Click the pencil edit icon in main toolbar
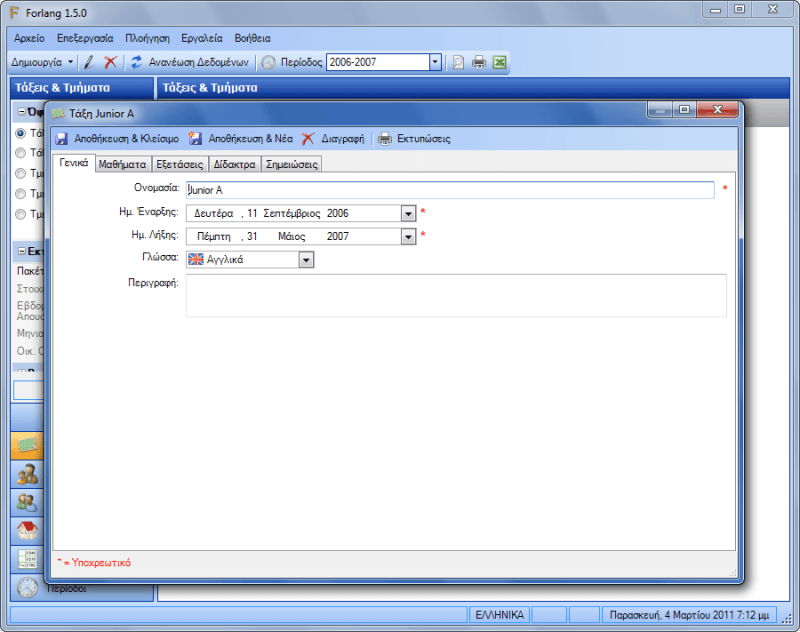This screenshot has height=632, width=800. 88,62
